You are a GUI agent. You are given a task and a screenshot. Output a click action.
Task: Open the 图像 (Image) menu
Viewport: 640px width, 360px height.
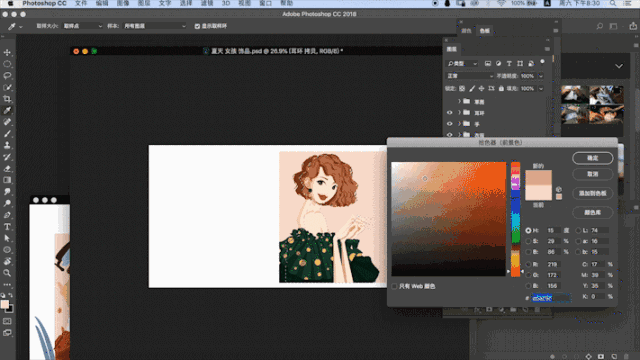123,3
